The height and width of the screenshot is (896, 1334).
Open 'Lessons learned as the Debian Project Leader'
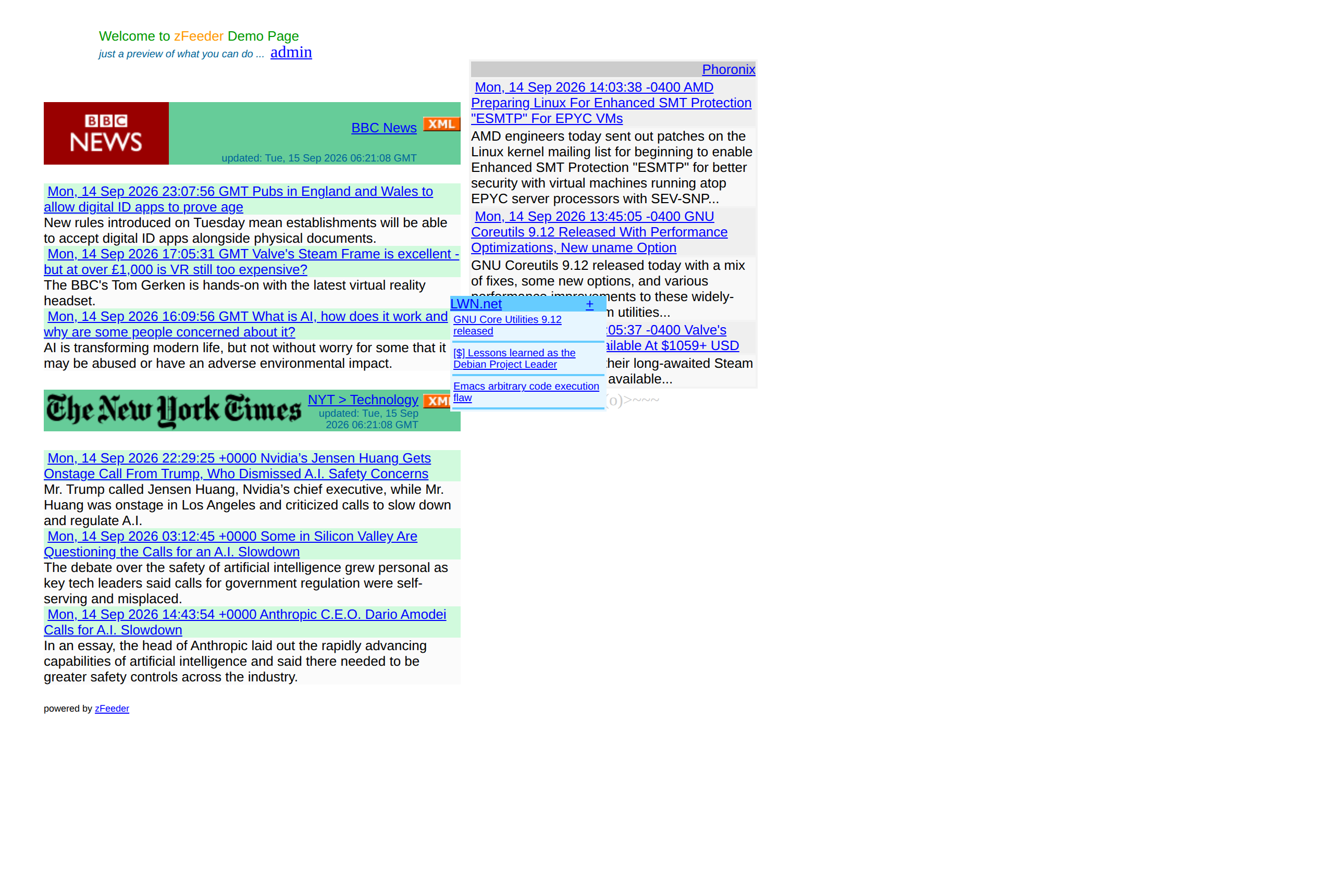pos(514,358)
